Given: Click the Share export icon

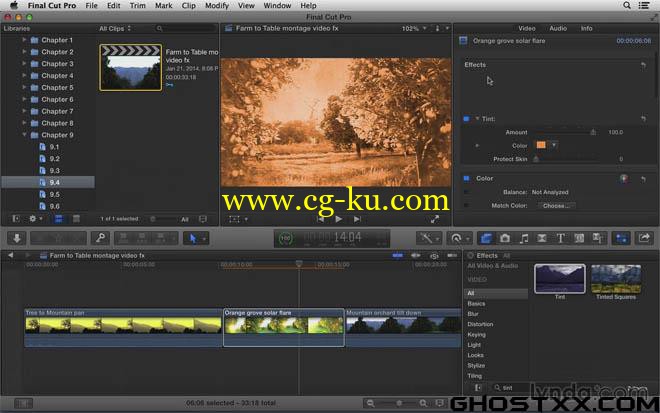Looking at the screenshot, I should pyautogui.click(x=644, y=238).
